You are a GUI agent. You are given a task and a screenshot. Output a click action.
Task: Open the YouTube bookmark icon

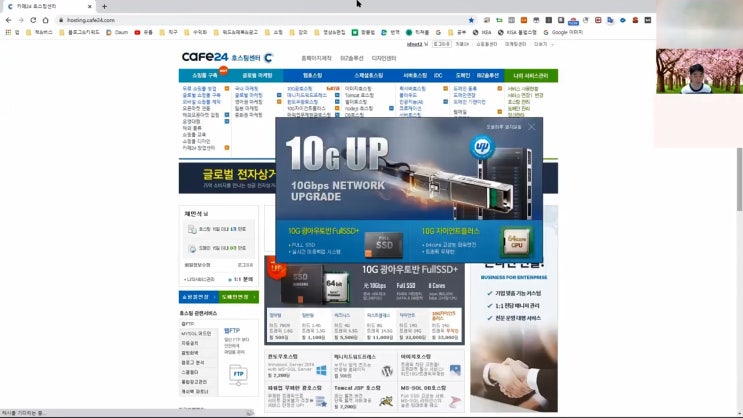pos(137,32)
